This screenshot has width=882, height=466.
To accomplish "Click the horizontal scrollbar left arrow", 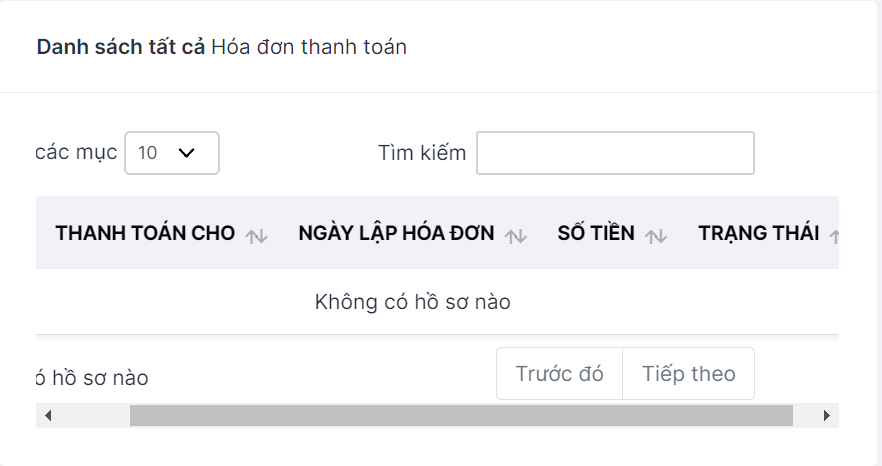I will coord(48,415).
